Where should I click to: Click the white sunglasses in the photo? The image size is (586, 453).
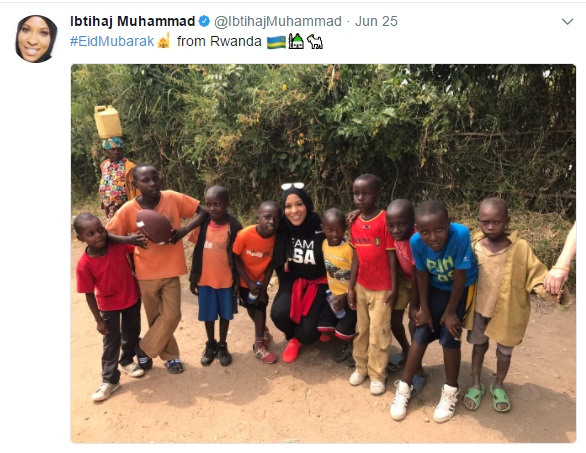point(293,186)
